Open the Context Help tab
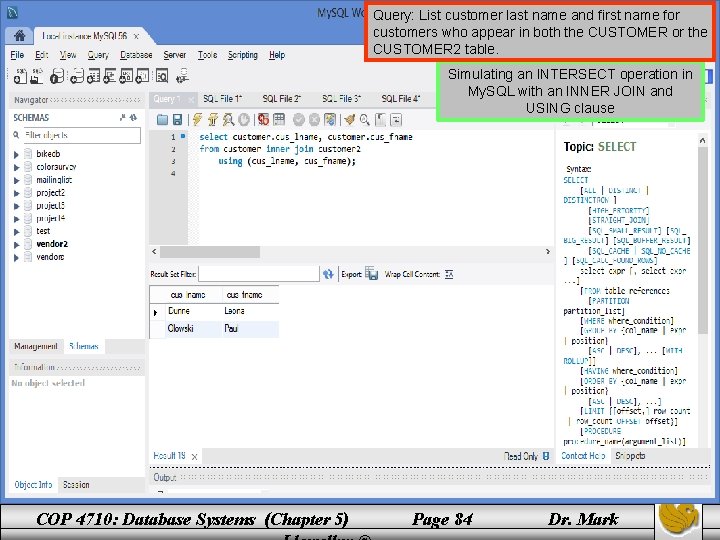This screenshot has width=720, height=540. point(583,456)
